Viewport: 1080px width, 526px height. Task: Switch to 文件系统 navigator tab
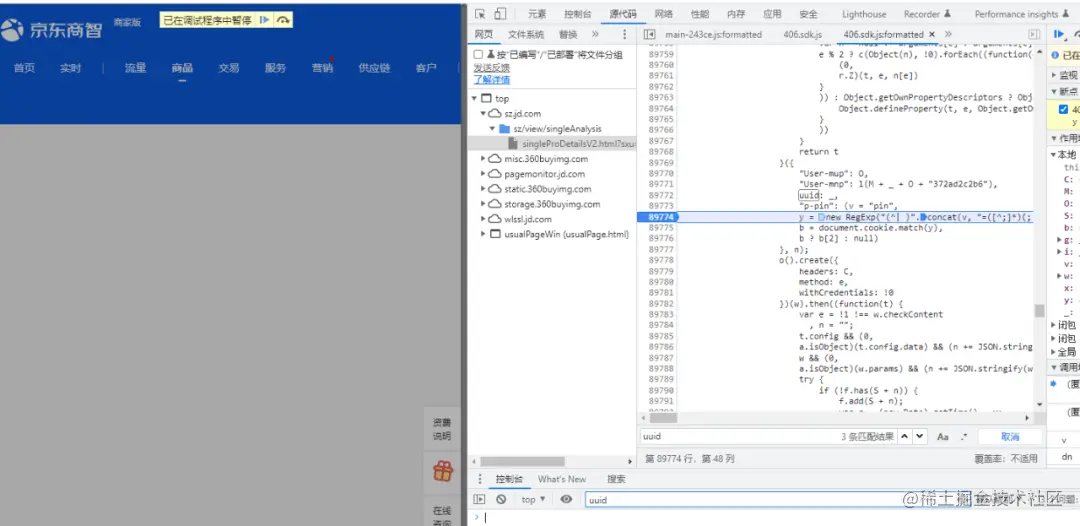point(526,34)
